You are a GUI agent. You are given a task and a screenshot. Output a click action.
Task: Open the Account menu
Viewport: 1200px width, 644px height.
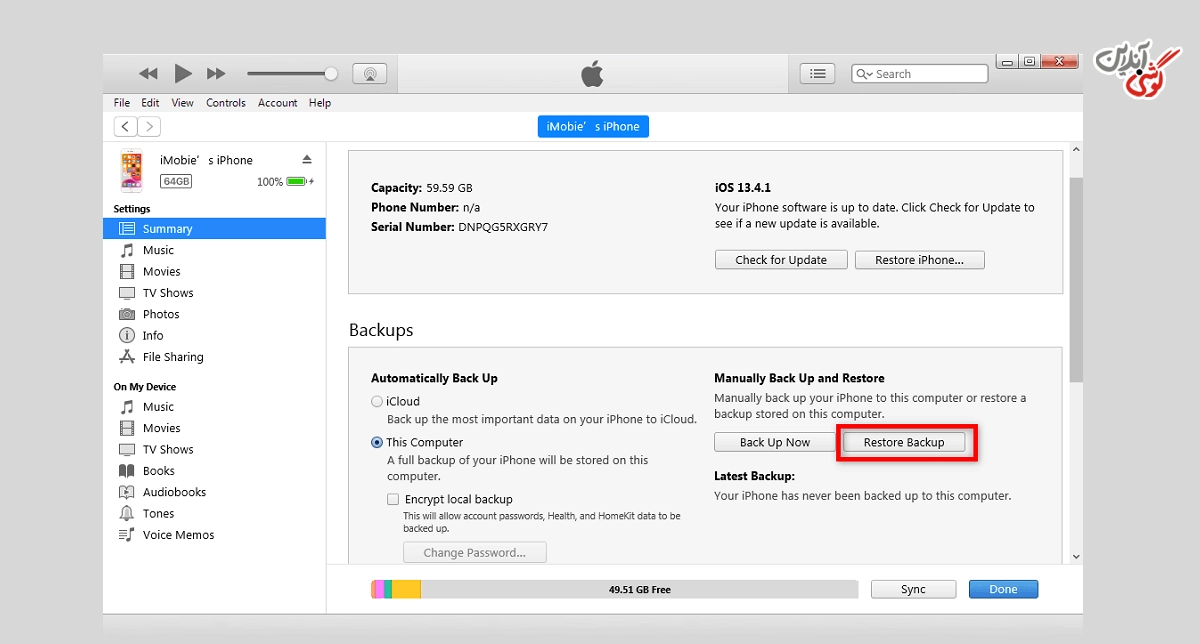(278, 103)
